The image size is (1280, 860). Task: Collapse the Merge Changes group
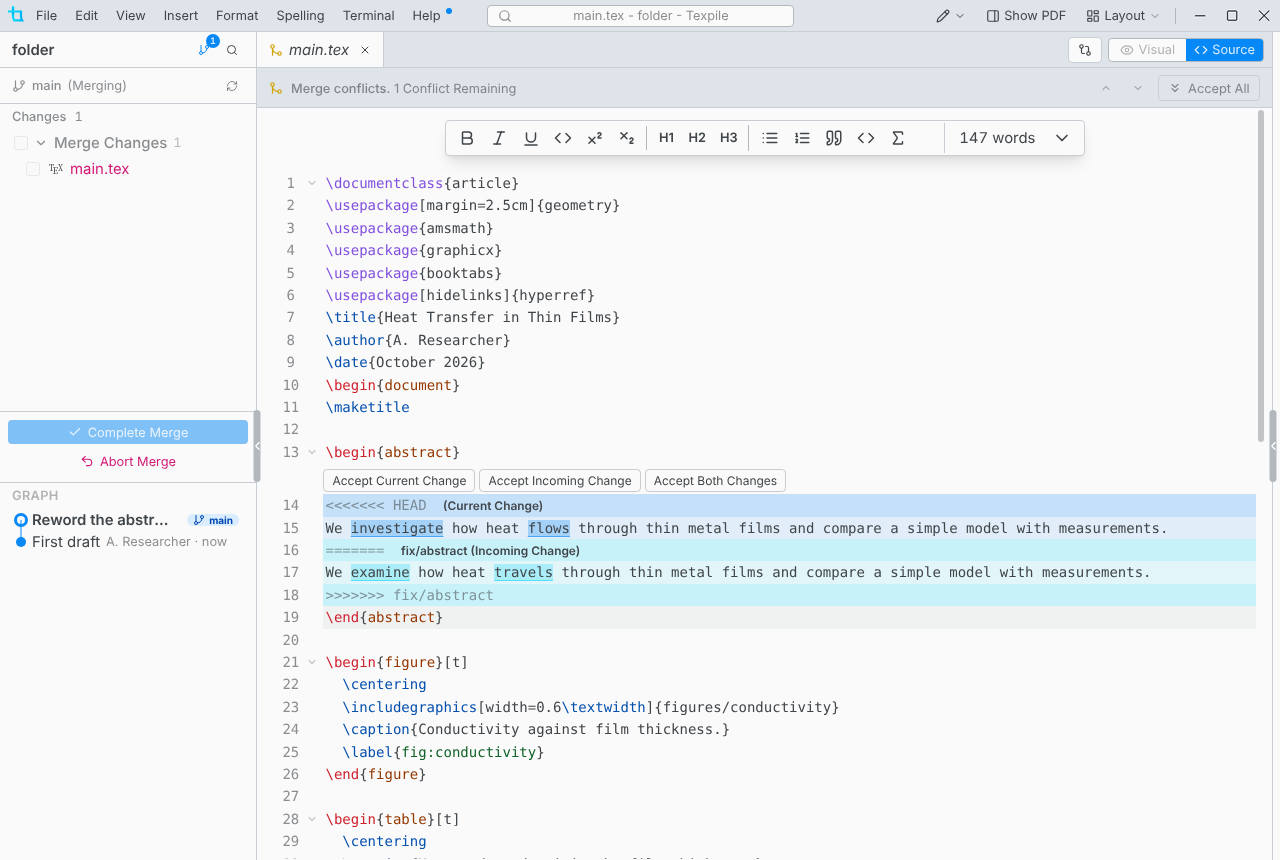tap(42, 143)
